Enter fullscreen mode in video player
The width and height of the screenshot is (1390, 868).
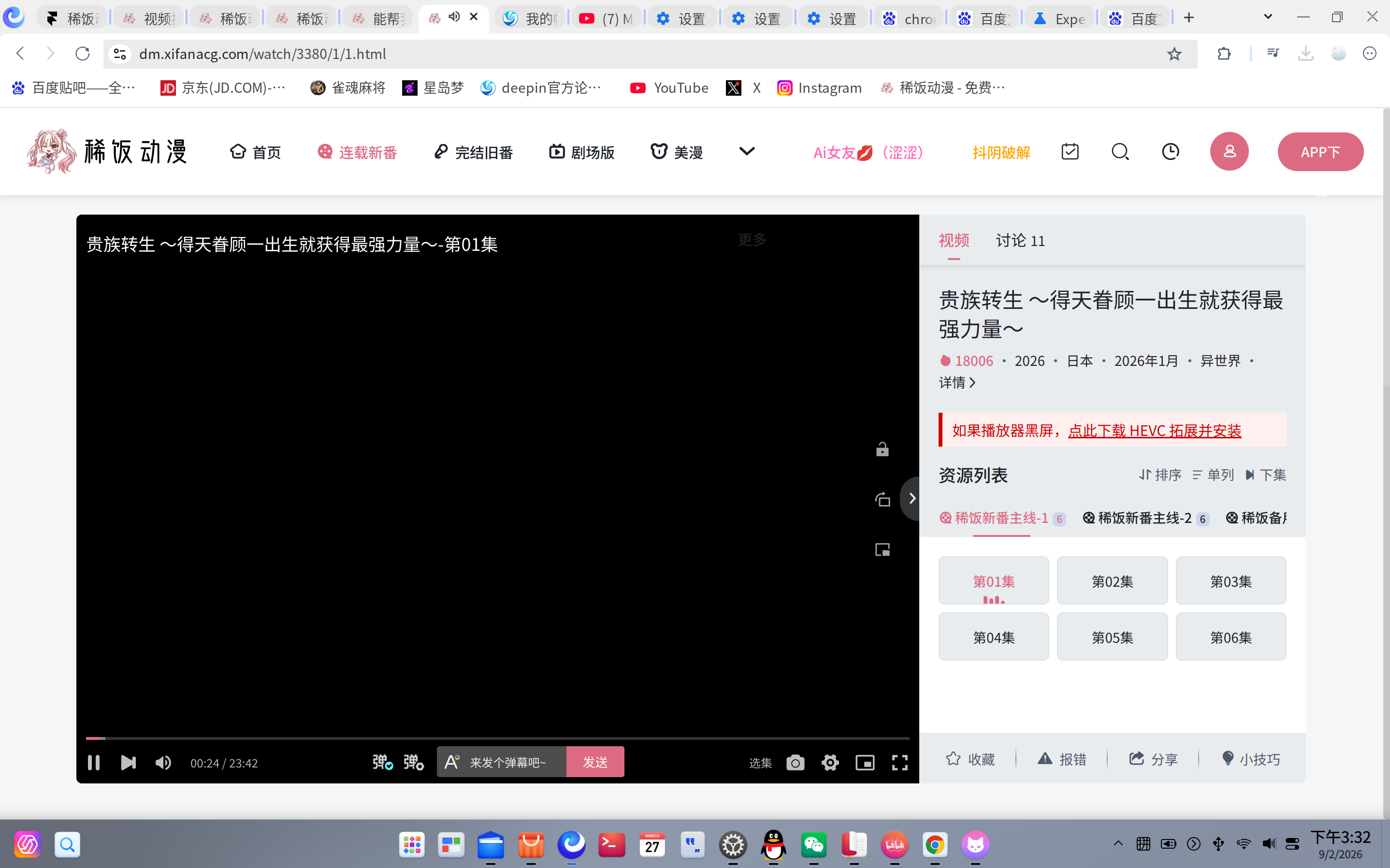[x=899, y=762]
